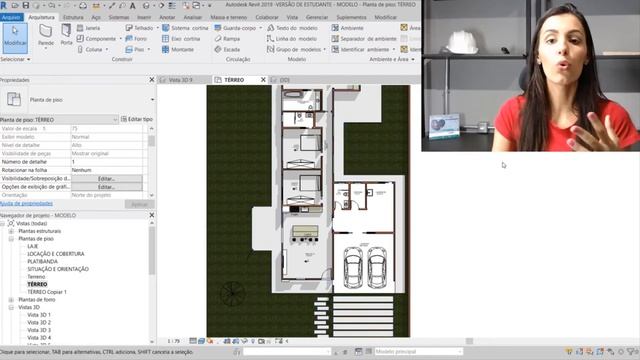Select the Rampa tool
The height and width of the screenshot is (360, 640).
tap(227, 38)
